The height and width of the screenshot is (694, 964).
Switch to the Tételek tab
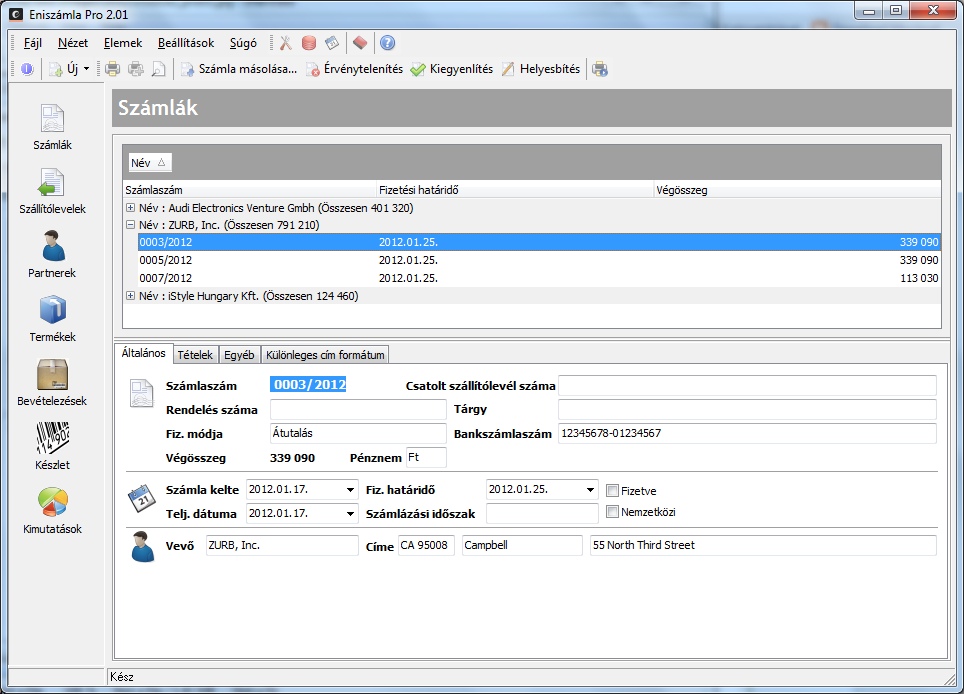tap(195, 355)
